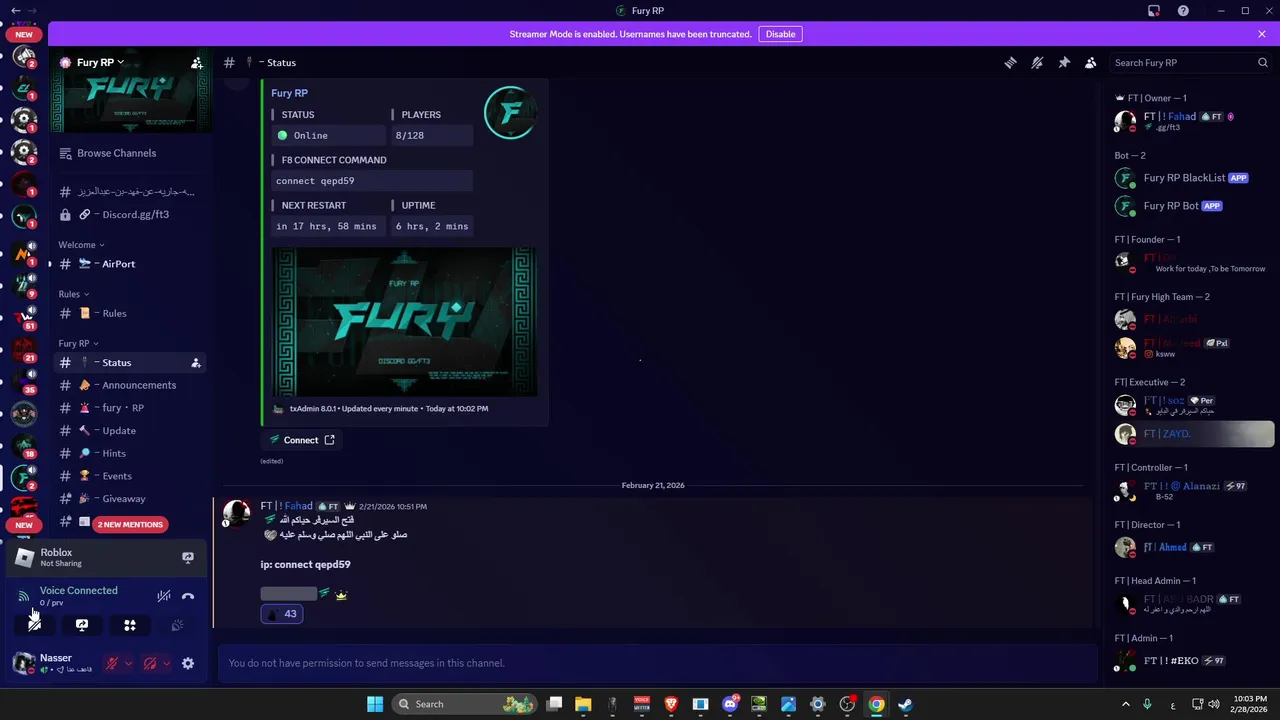Image resolution: width=1280 pixels, height=720 pixels.
Task: Turn on camera in voice panel
Action: click(34, 625)
